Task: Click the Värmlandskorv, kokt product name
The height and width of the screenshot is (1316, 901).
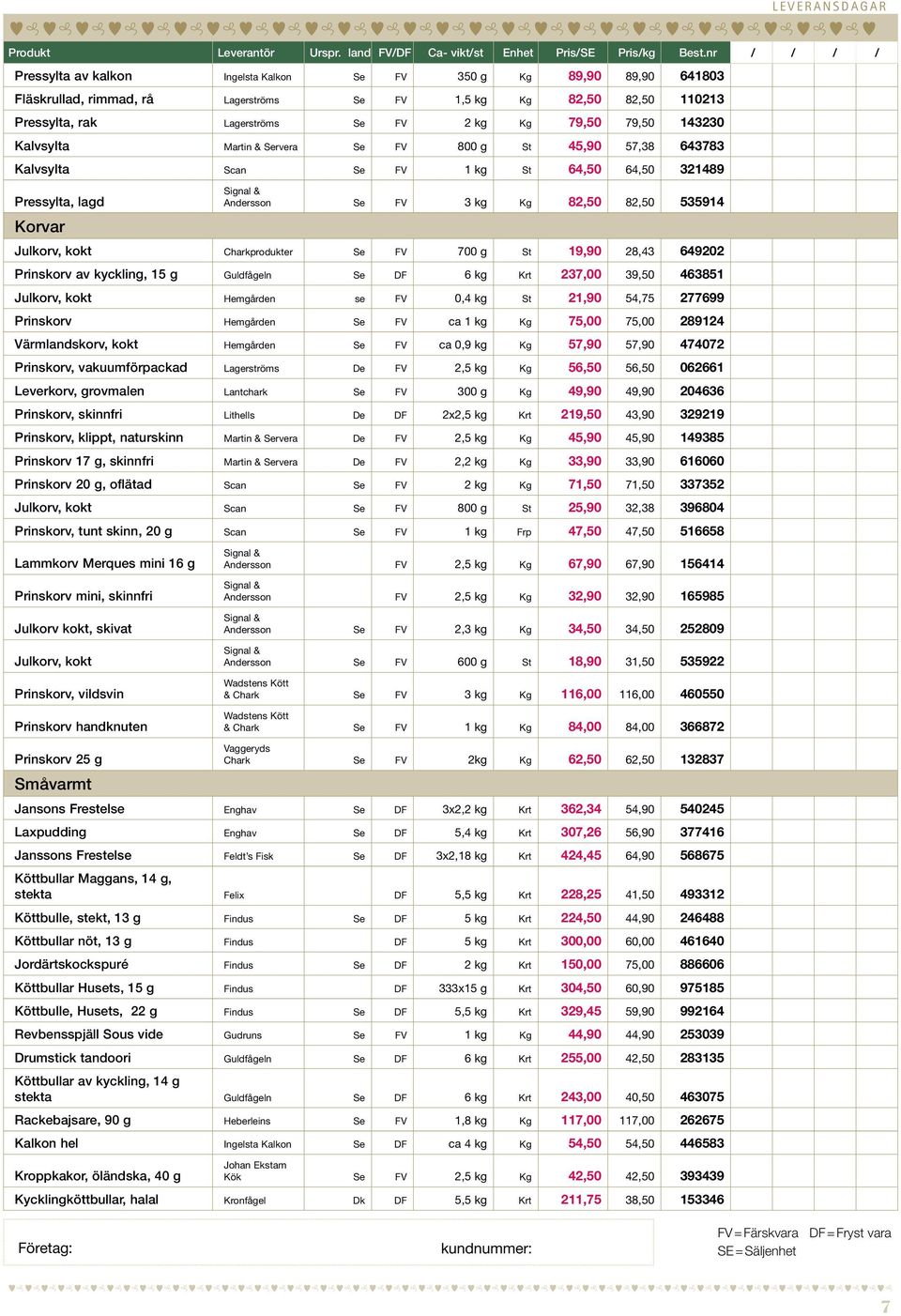Action: (76, 344)
